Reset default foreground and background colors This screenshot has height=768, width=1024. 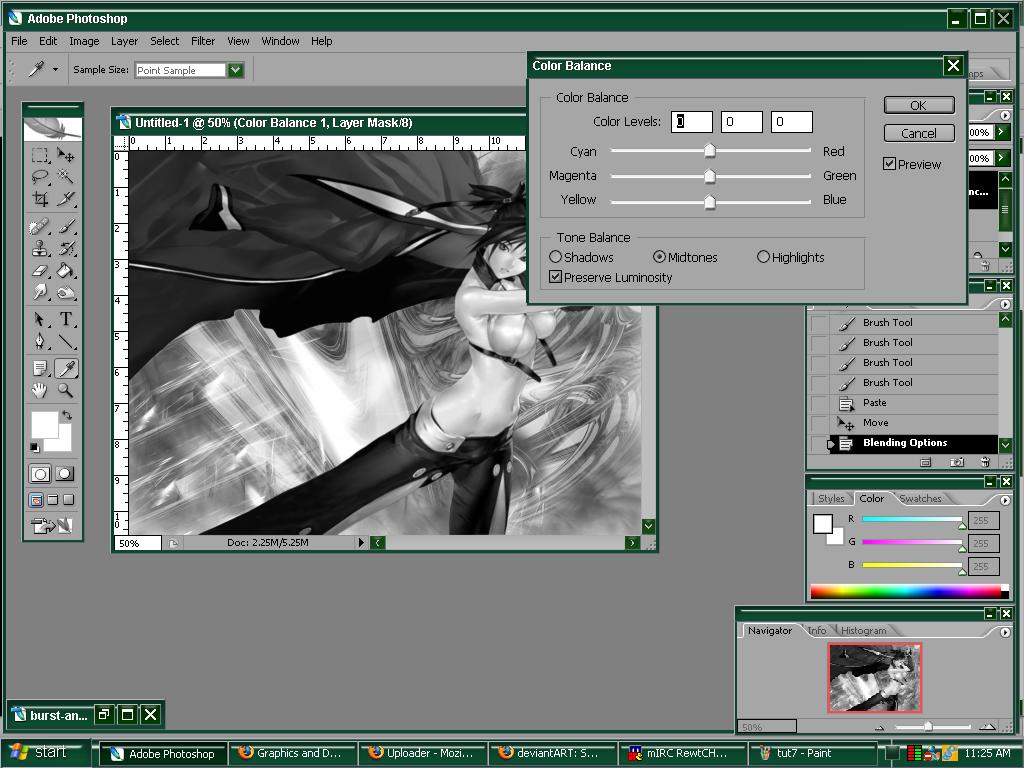coord(35,447)
